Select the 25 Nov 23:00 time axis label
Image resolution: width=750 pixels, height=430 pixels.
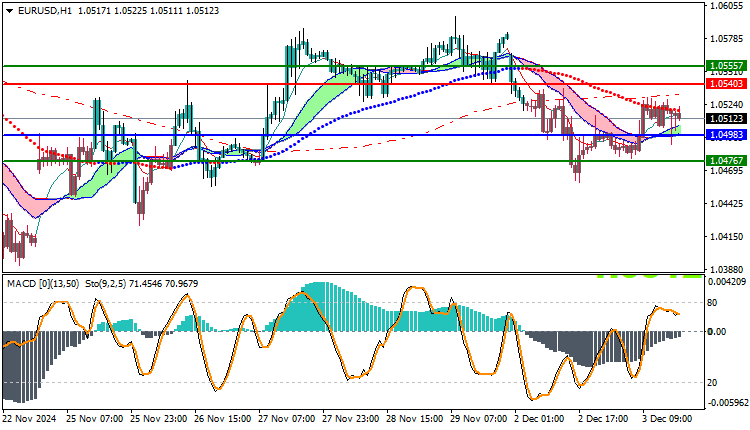tap(159, 419)
